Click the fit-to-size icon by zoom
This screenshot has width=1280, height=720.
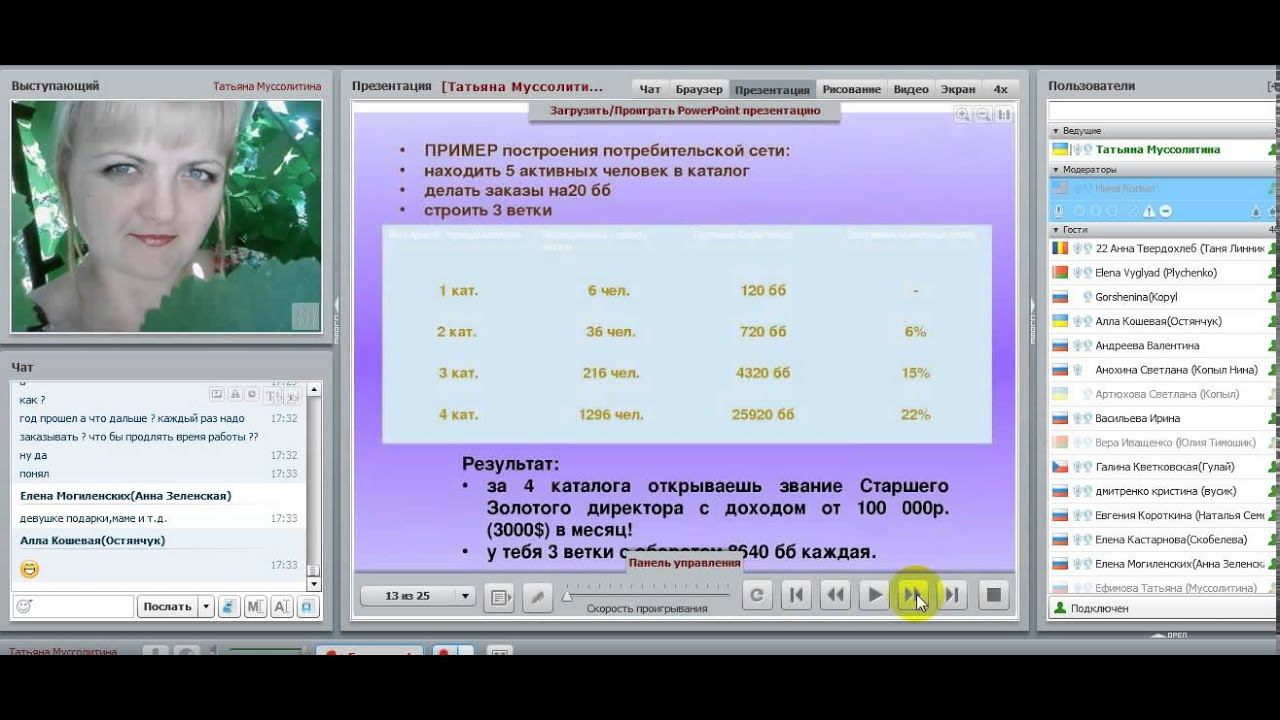click(1003, 115)
